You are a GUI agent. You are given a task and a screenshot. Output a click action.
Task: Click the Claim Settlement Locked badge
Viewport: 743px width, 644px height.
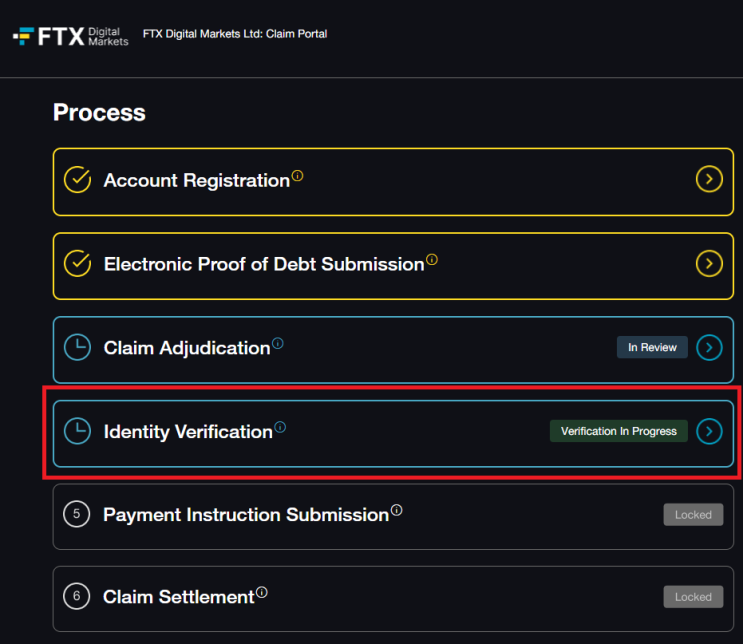(693, 597)
